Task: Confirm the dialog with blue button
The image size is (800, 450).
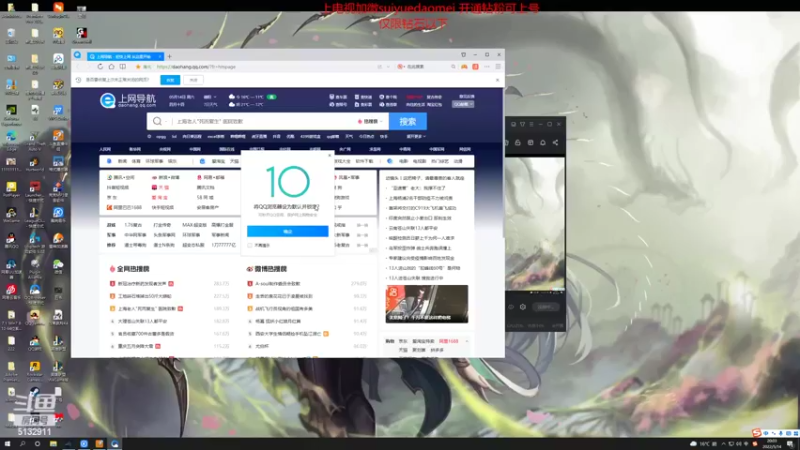Action: 288,232
